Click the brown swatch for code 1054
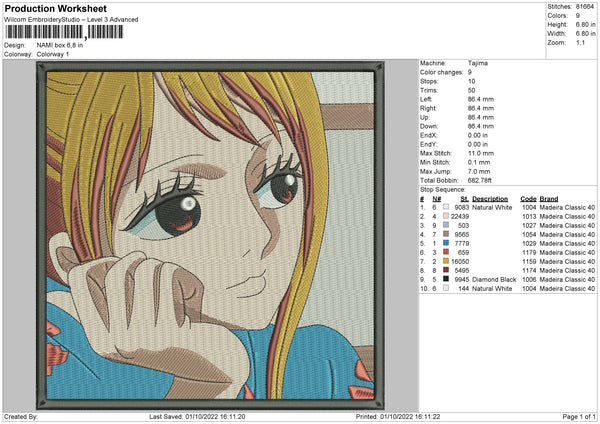This screenshot has width=600, height=424. [x=446, y=234]
